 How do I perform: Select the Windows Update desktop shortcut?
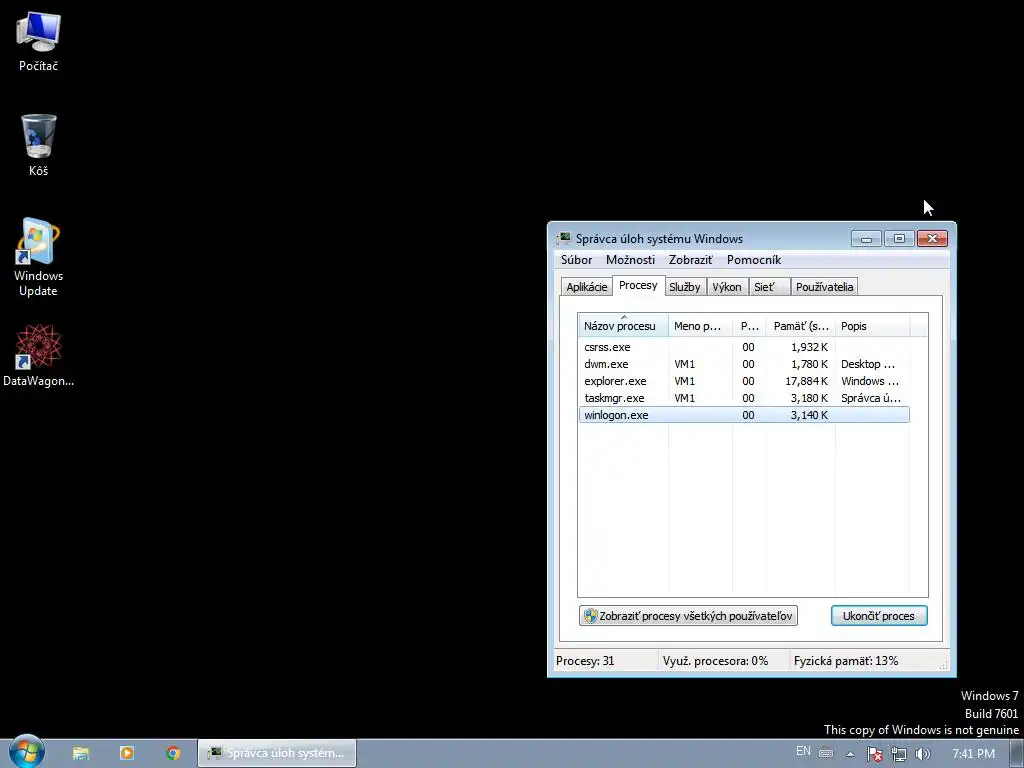[38, 257]
